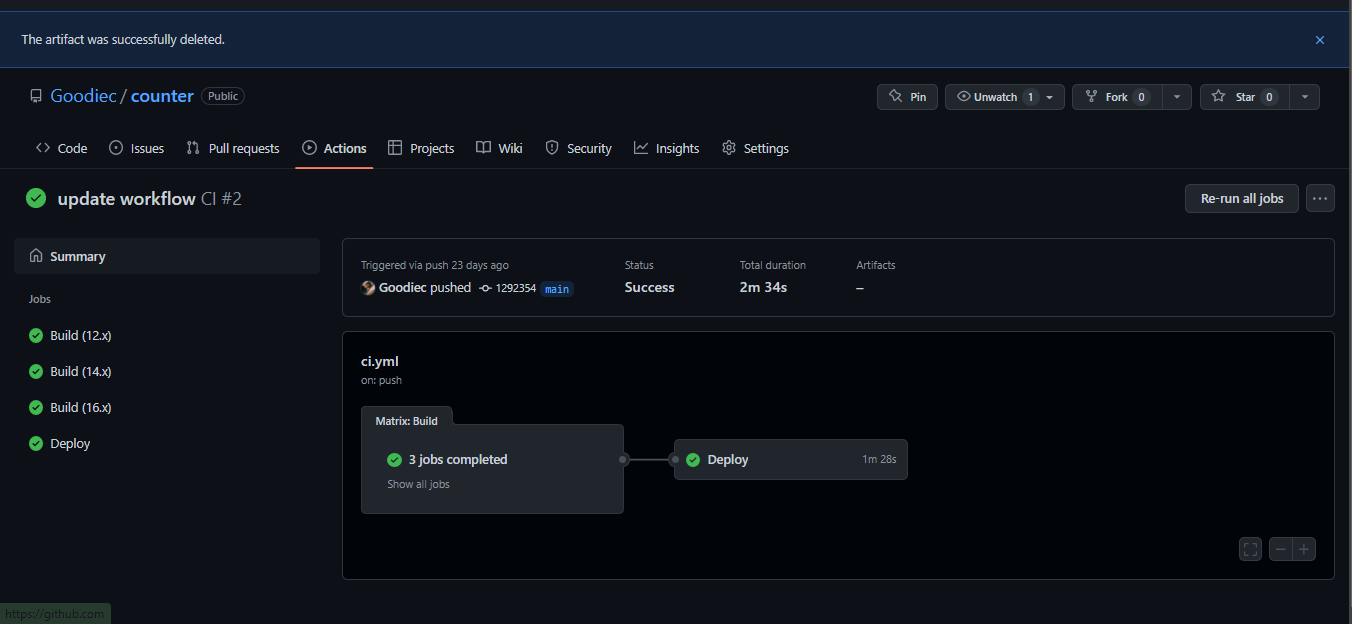Screen dimensions: 1352x624
Task: Click the Deploy duration 1m 28s
Action: pos(879,459)
